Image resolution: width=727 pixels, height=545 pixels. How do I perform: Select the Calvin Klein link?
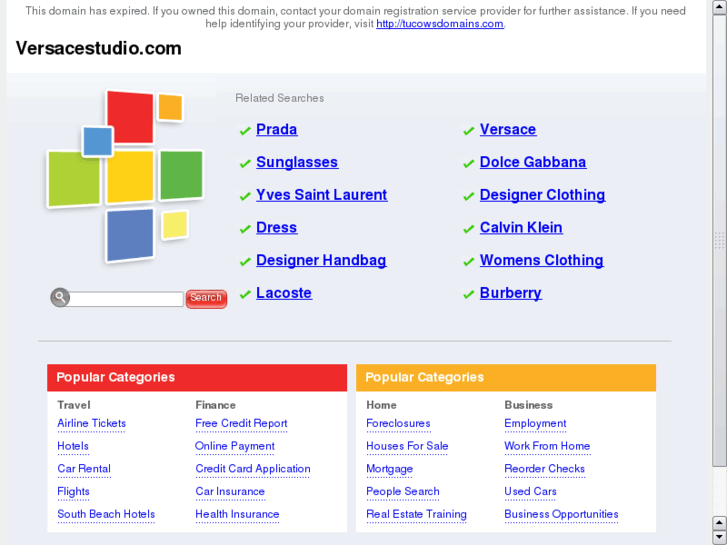point(521,228)
